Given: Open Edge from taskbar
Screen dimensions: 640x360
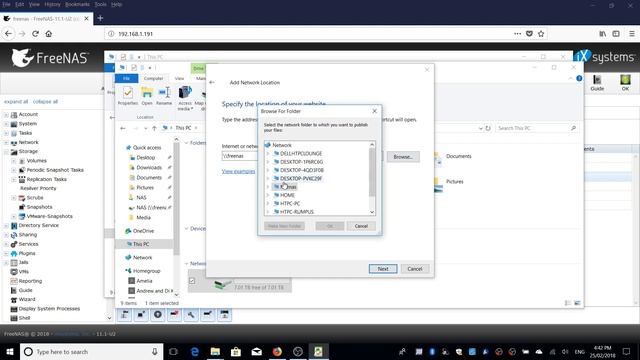Looking at the screenshot, I should coord(195,351).
